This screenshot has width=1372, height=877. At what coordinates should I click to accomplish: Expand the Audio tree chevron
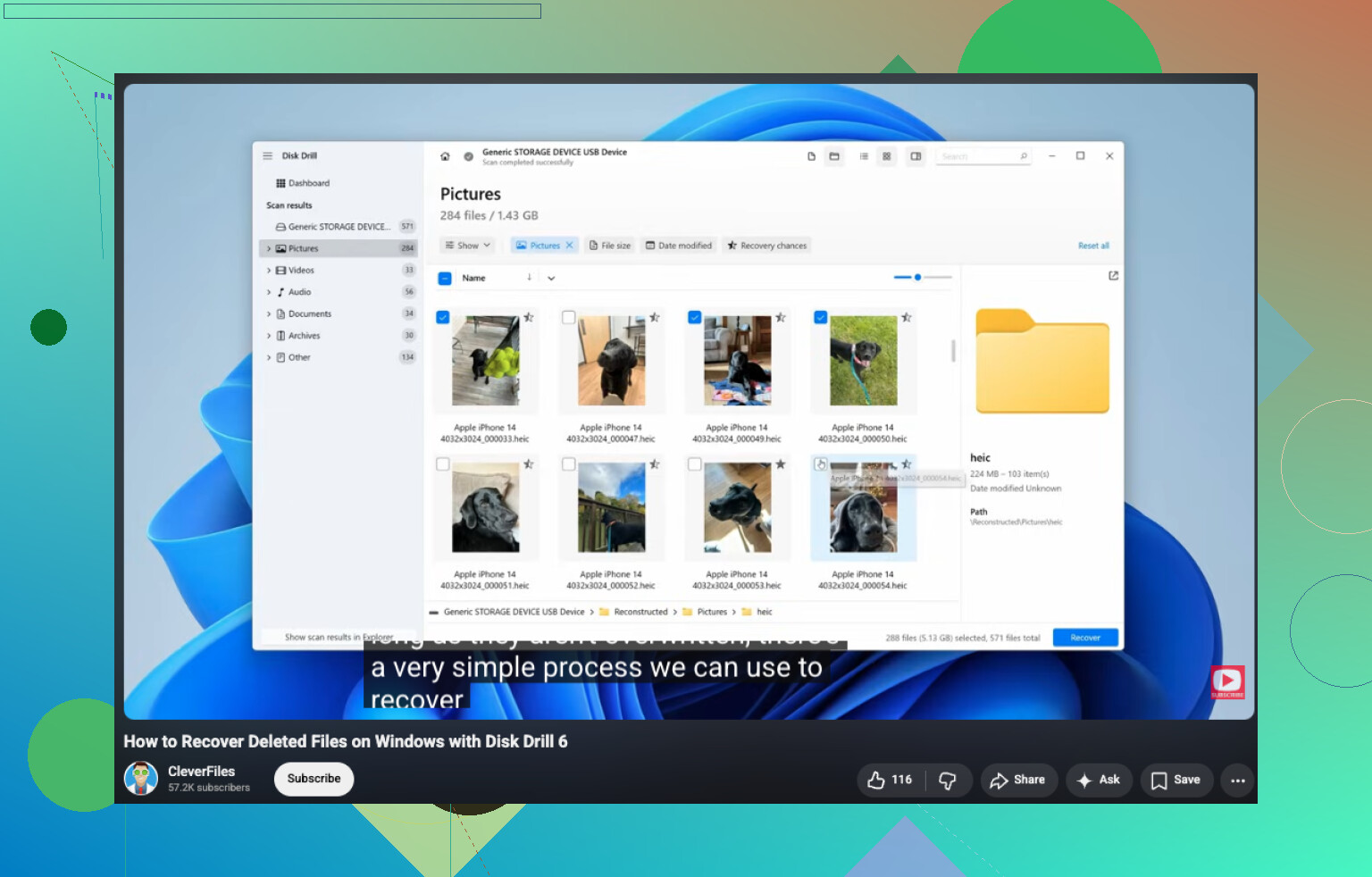[269, 292]
